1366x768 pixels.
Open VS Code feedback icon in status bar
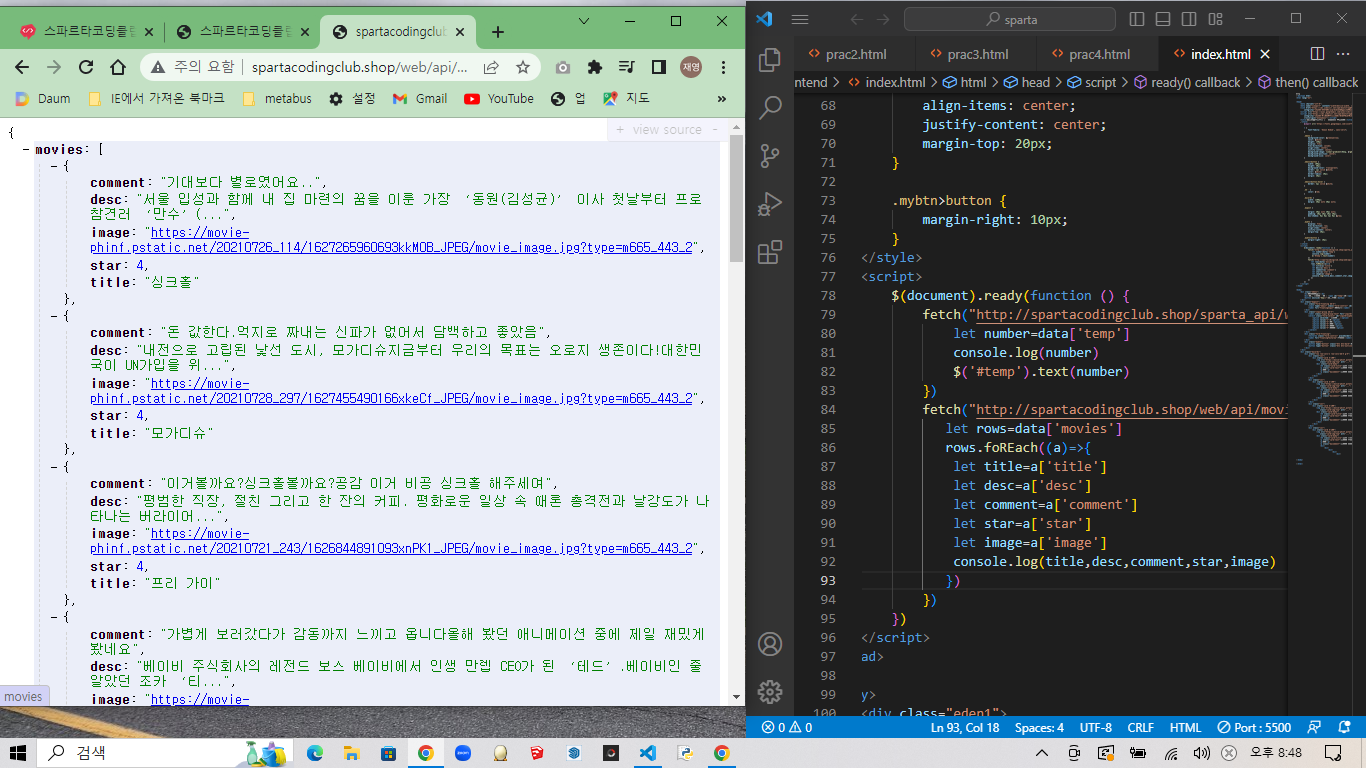(x=1316, y=728)
